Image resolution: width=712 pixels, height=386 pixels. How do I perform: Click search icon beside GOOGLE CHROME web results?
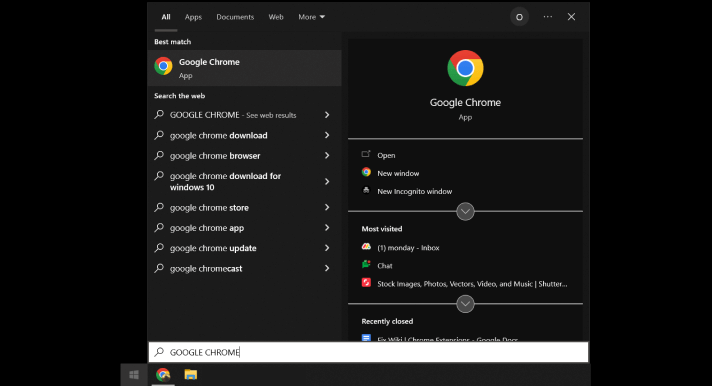(x=159, y=114)
